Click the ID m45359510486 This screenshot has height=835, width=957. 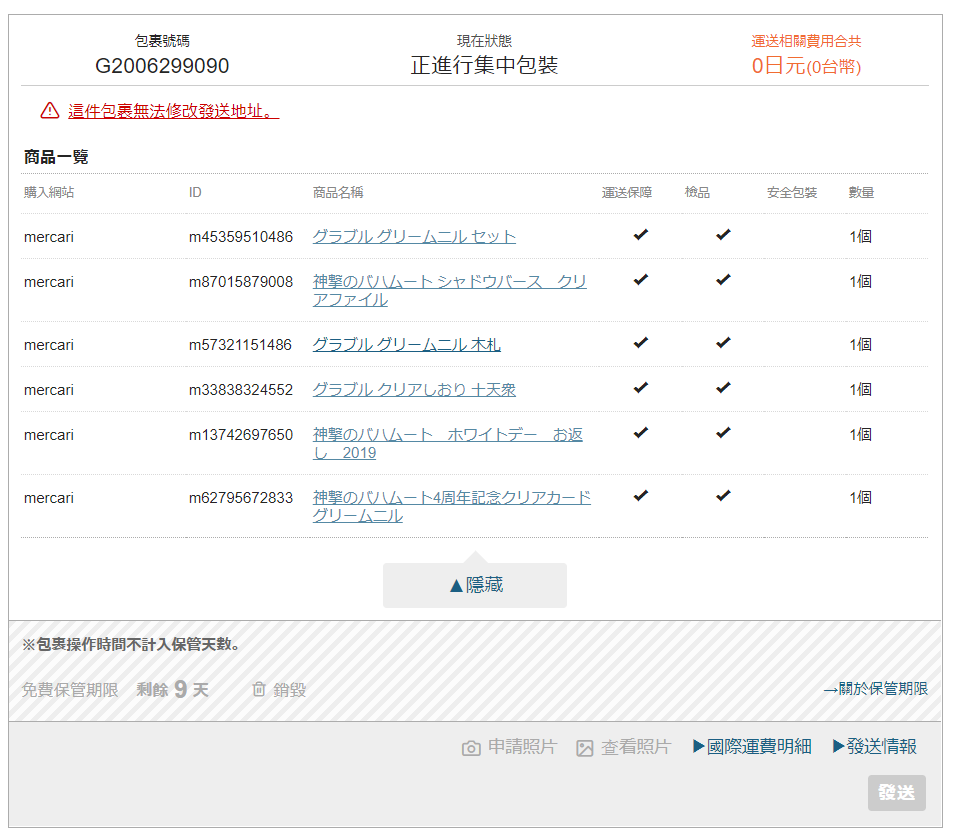[x=240, y=237]
